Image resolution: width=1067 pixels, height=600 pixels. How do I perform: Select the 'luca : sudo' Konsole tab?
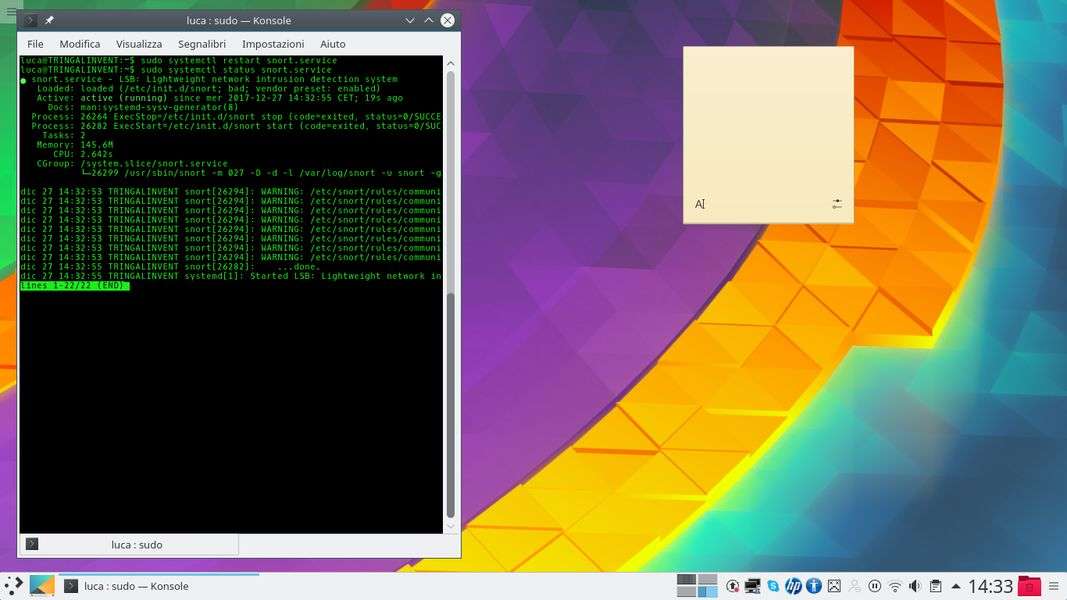tap(136, 545)
